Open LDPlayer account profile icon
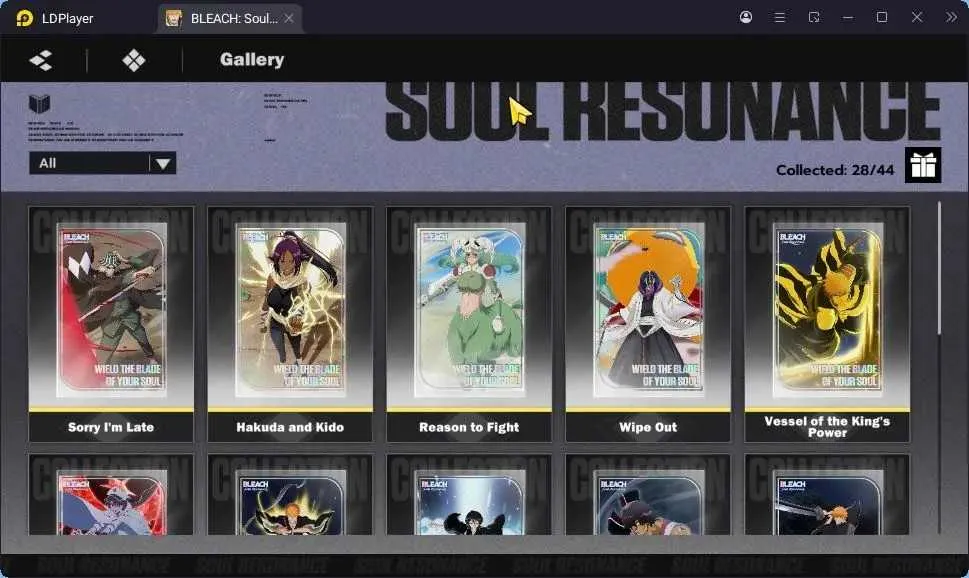Viewport: 969px width, 578px height. click(746, 17)
